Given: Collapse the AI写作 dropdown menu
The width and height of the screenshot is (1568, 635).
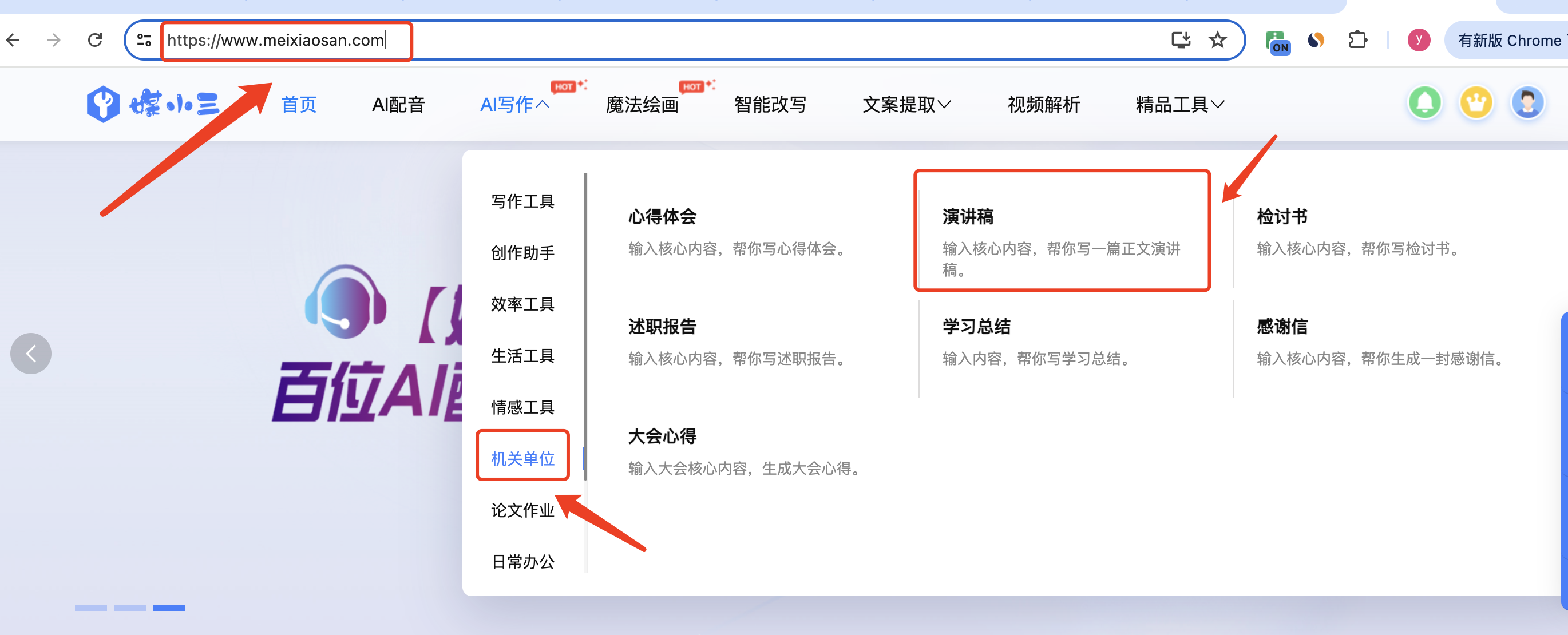Looking at the screenshot, I should click(x=514, y=105).
